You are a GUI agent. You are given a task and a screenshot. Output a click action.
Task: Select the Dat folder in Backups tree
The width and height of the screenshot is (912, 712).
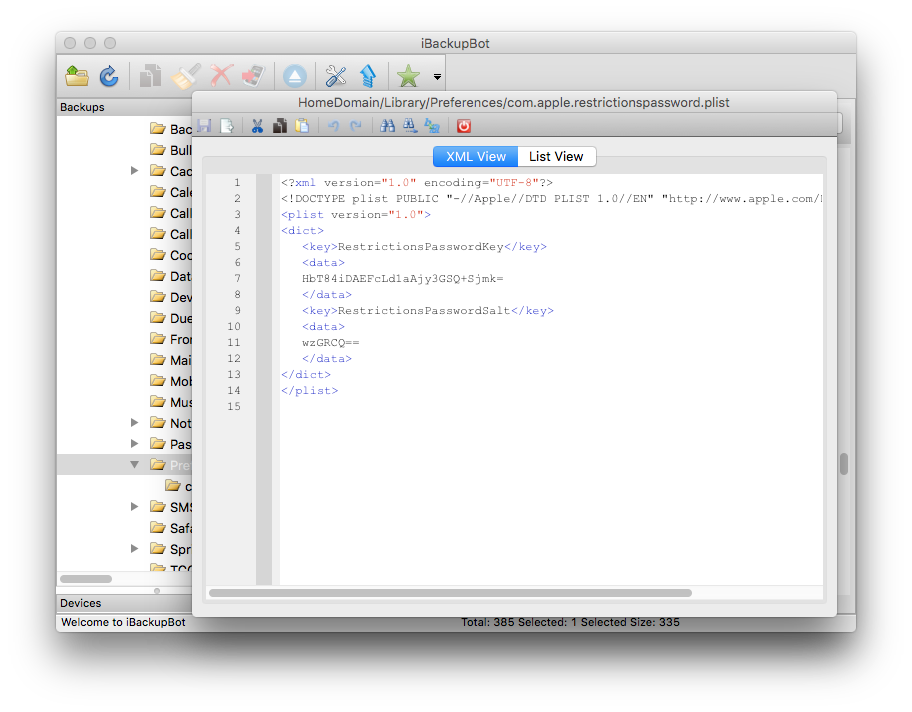170,276
